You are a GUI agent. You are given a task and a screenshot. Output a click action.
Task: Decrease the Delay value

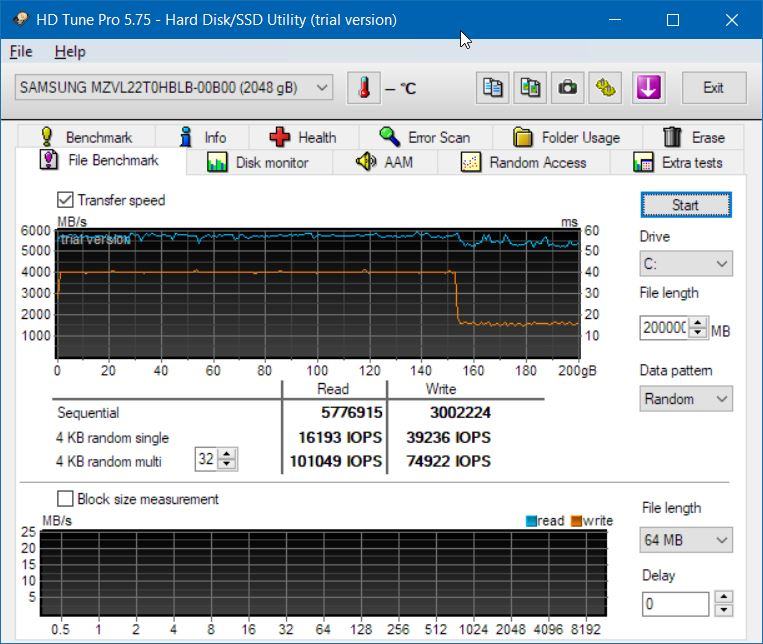[x=724, y=610]
